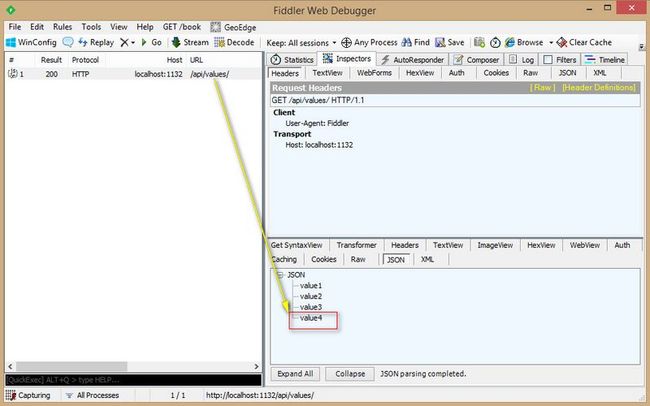Click the timer clock icon in toolbar
Viewport: 650px width, 406px height.
495,42
